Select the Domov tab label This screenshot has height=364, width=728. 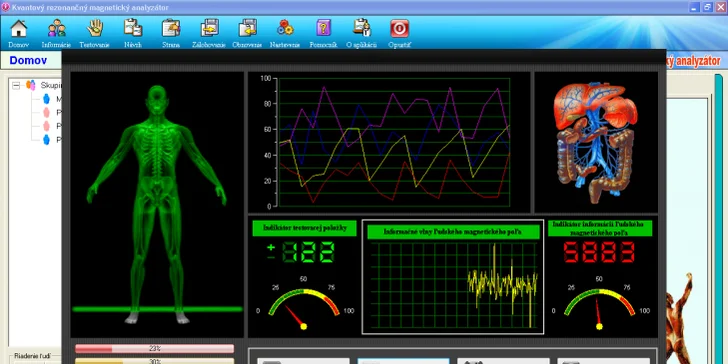click(x=28, y=60)
